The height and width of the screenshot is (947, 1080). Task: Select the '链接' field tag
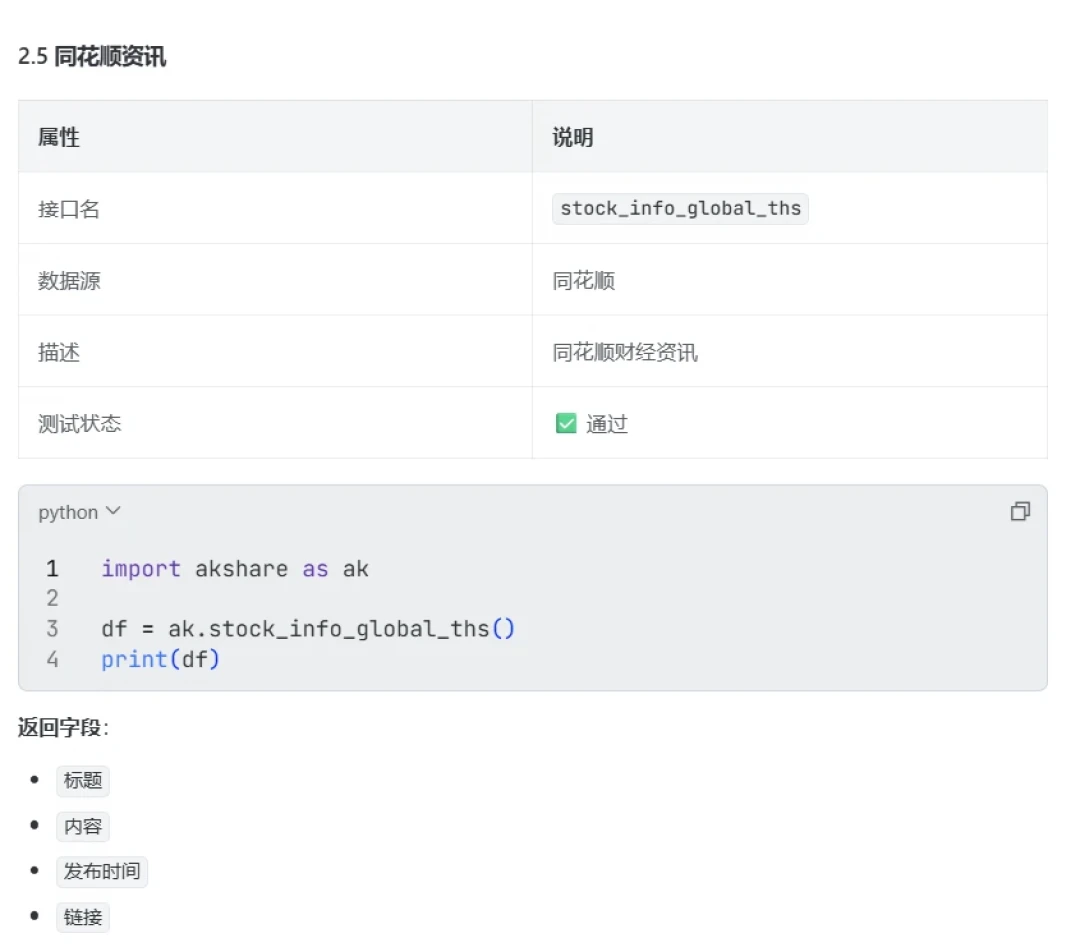pyautogui.click(x=83, y=917)
